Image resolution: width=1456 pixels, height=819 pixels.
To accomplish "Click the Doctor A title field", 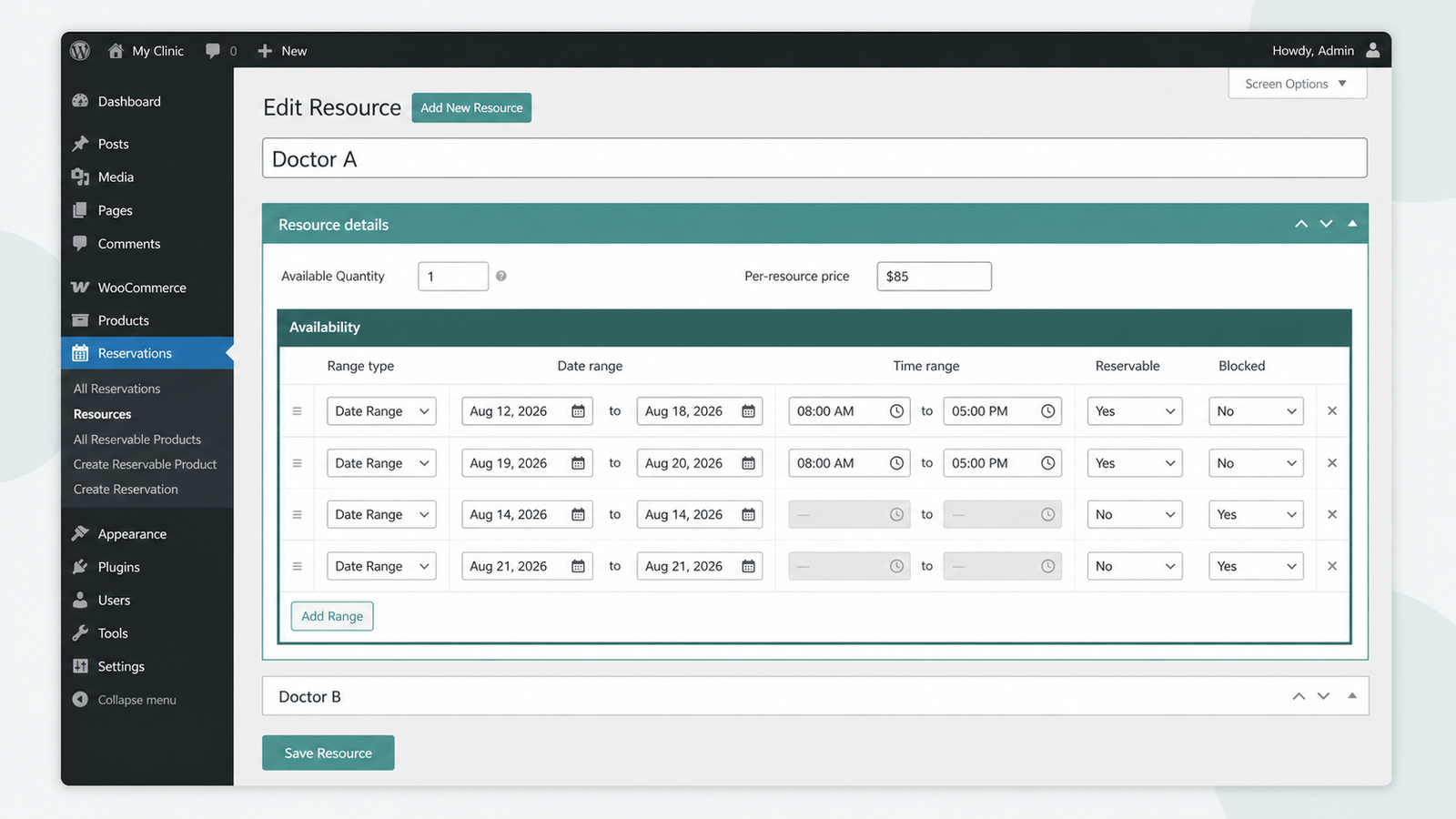I will coord(814,158).
